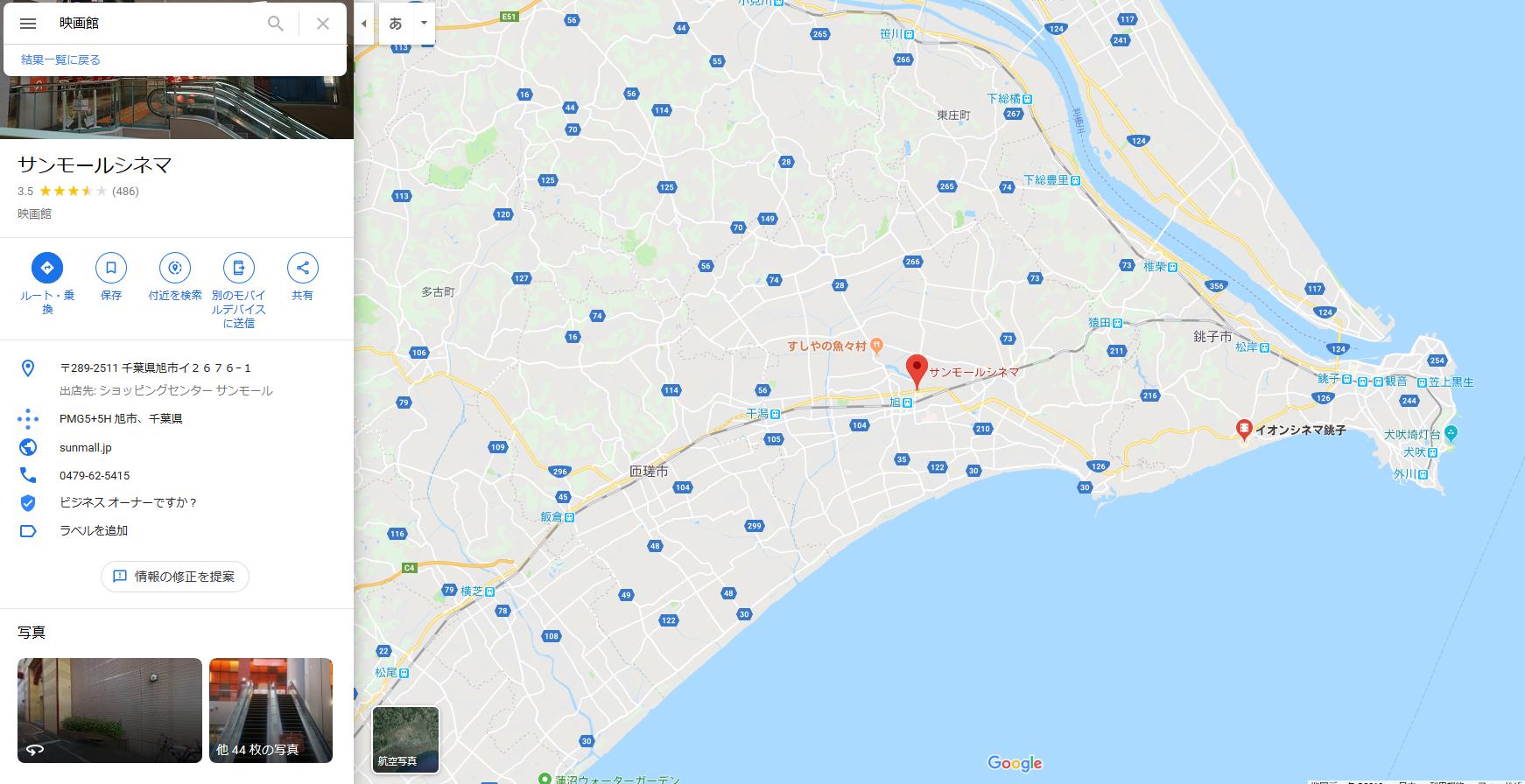This screenshot has height=784, width=1525.
Task: Select ラベルを追加 option
Action: tap(94, 530)
